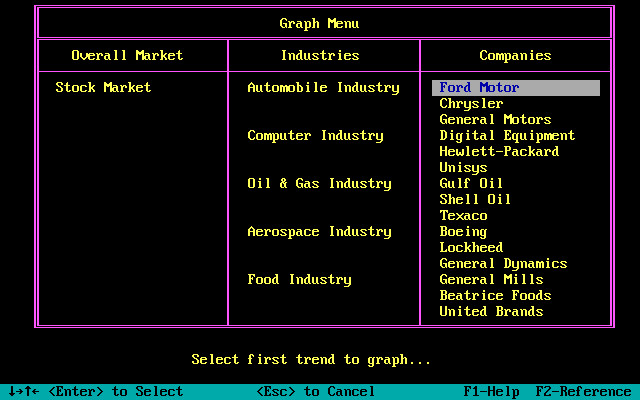Click the Graph Menu title
640x400 pixels.
[x=319, y=24]
